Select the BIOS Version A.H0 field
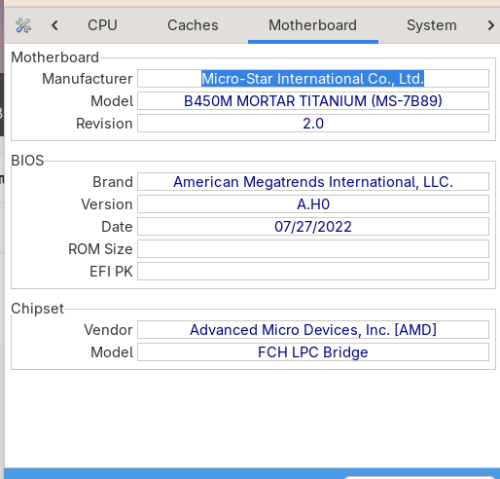The width and height of the screenshot is (500, 479). 313,204
